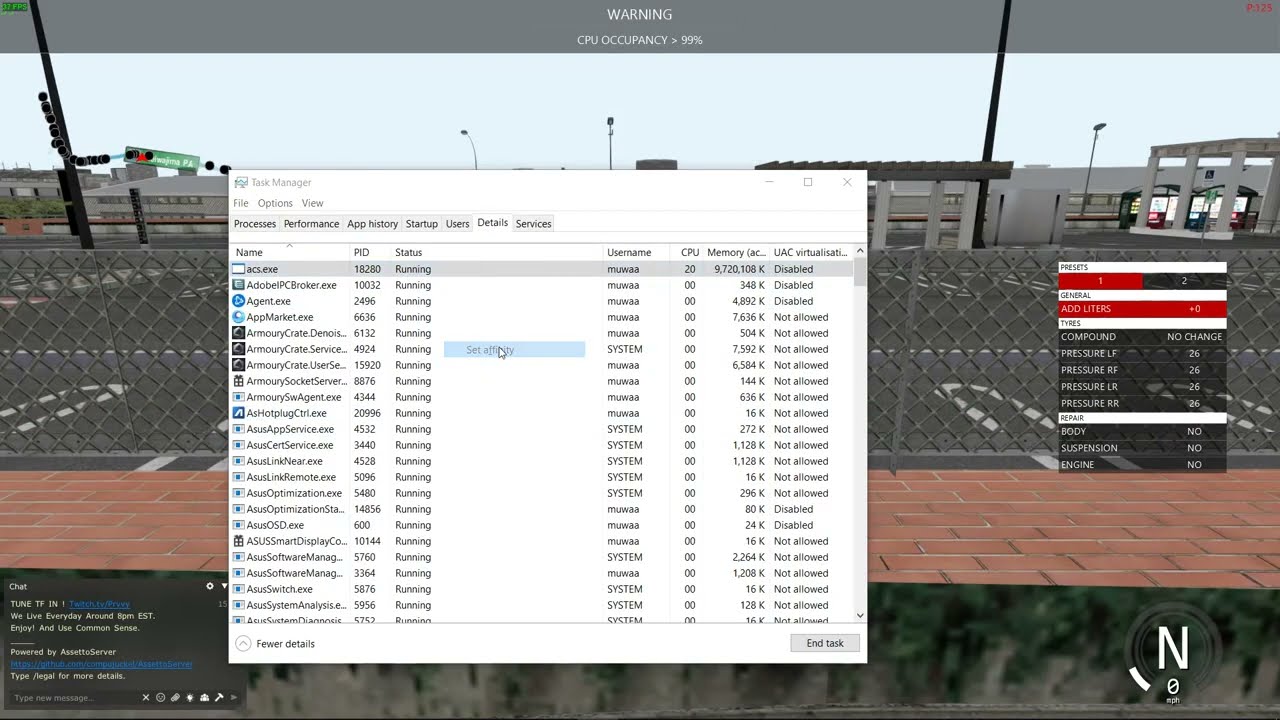Click the AsusSwitch.exe process icon
This screenshot has height=720, width=1280.
click(x=239, y=589)
